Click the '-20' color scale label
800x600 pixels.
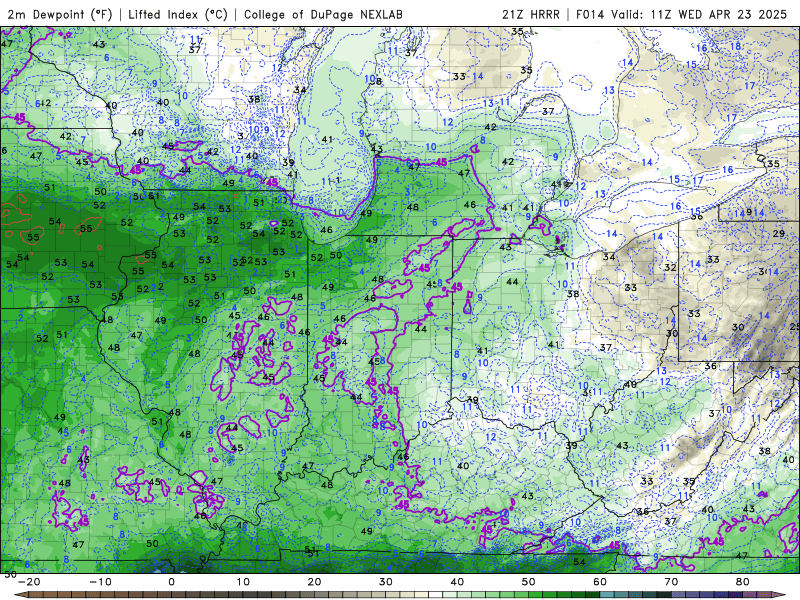(x=29, y=582)
